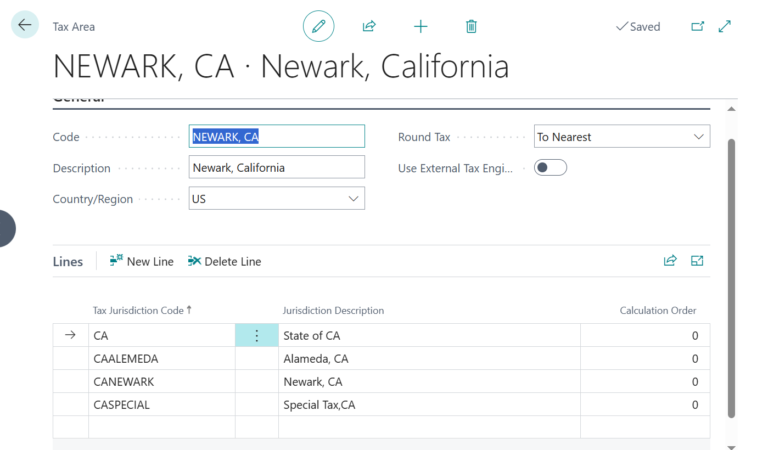Image resolution: width=768 pixels, height=450 pixels.
Task: Select the CASPECIAL code cell
Action: click(x=162, y=404)
